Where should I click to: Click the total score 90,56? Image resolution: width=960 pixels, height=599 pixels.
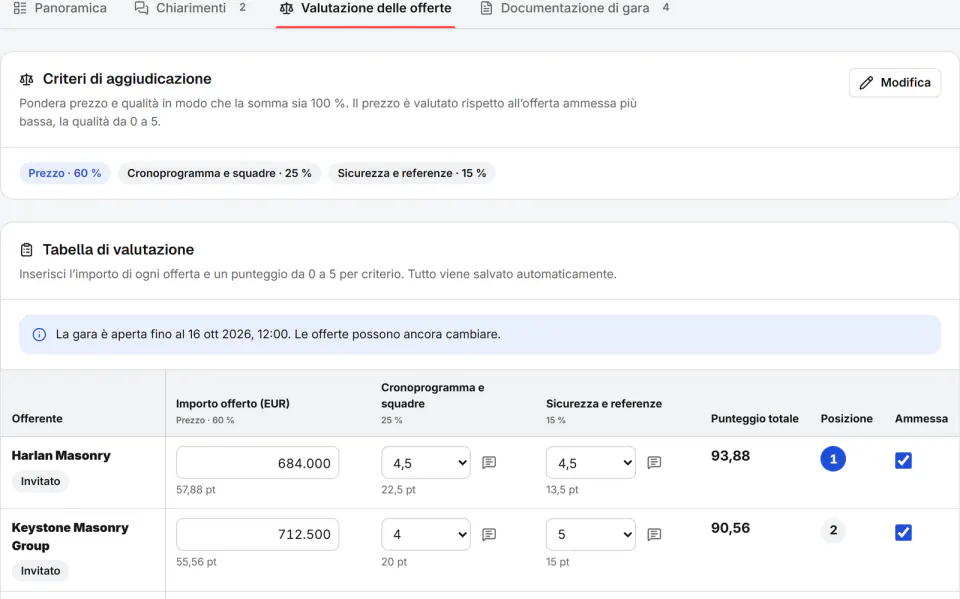click(x=730, y=528)
